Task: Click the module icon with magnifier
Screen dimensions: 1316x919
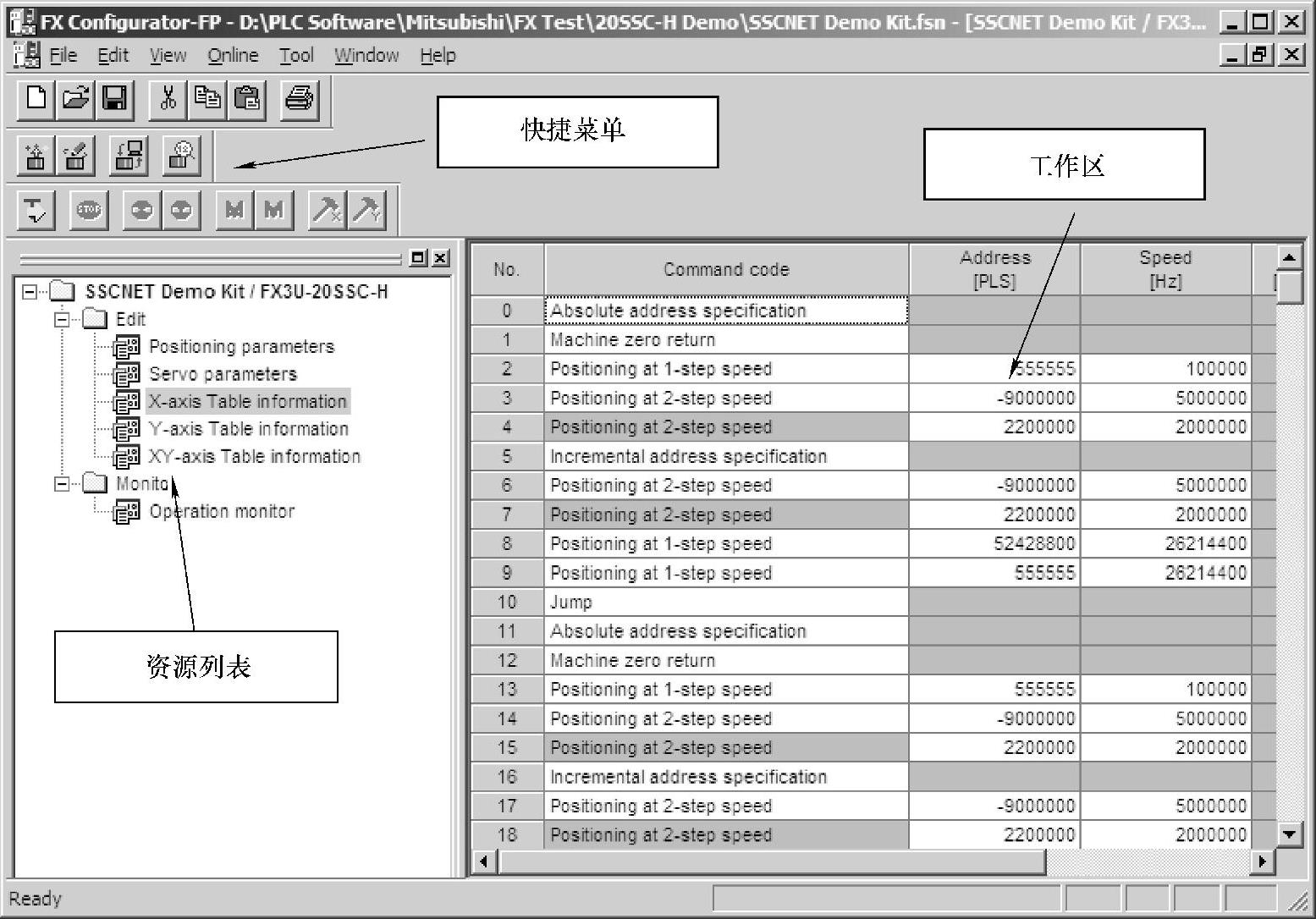Action: [x=181, y=155]
